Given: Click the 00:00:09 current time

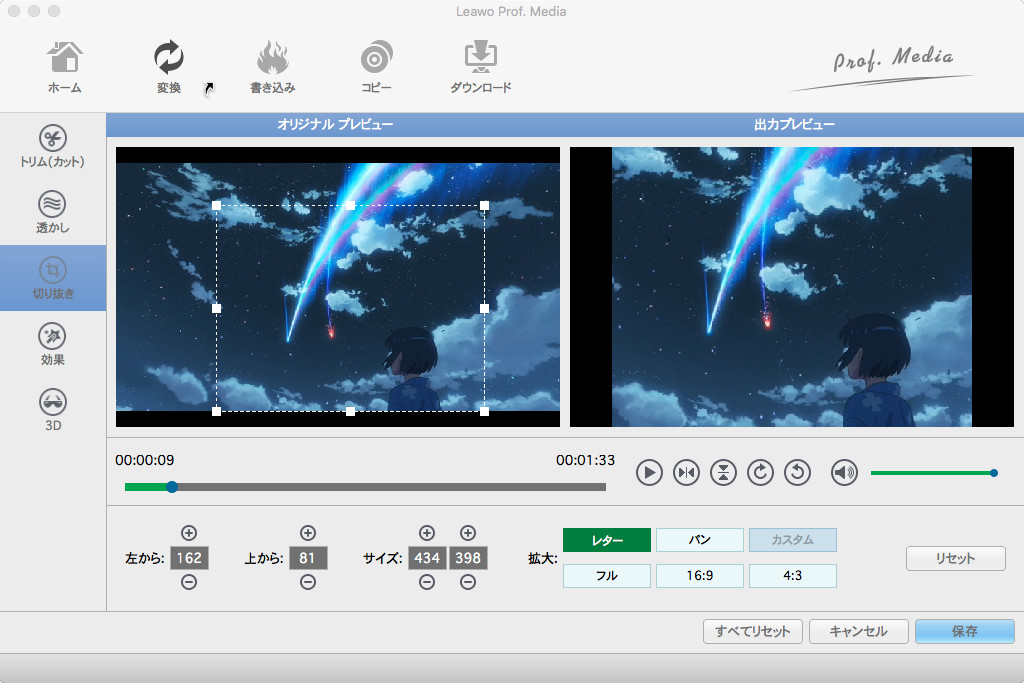Looking at the screenshot, I should coord(144,460).
